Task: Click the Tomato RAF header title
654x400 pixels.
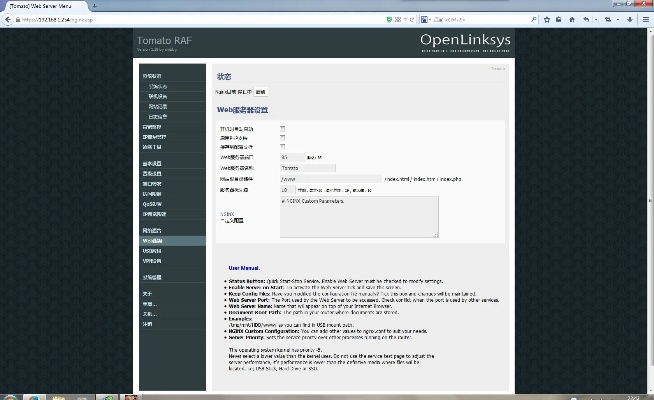Action: [164, 40]
